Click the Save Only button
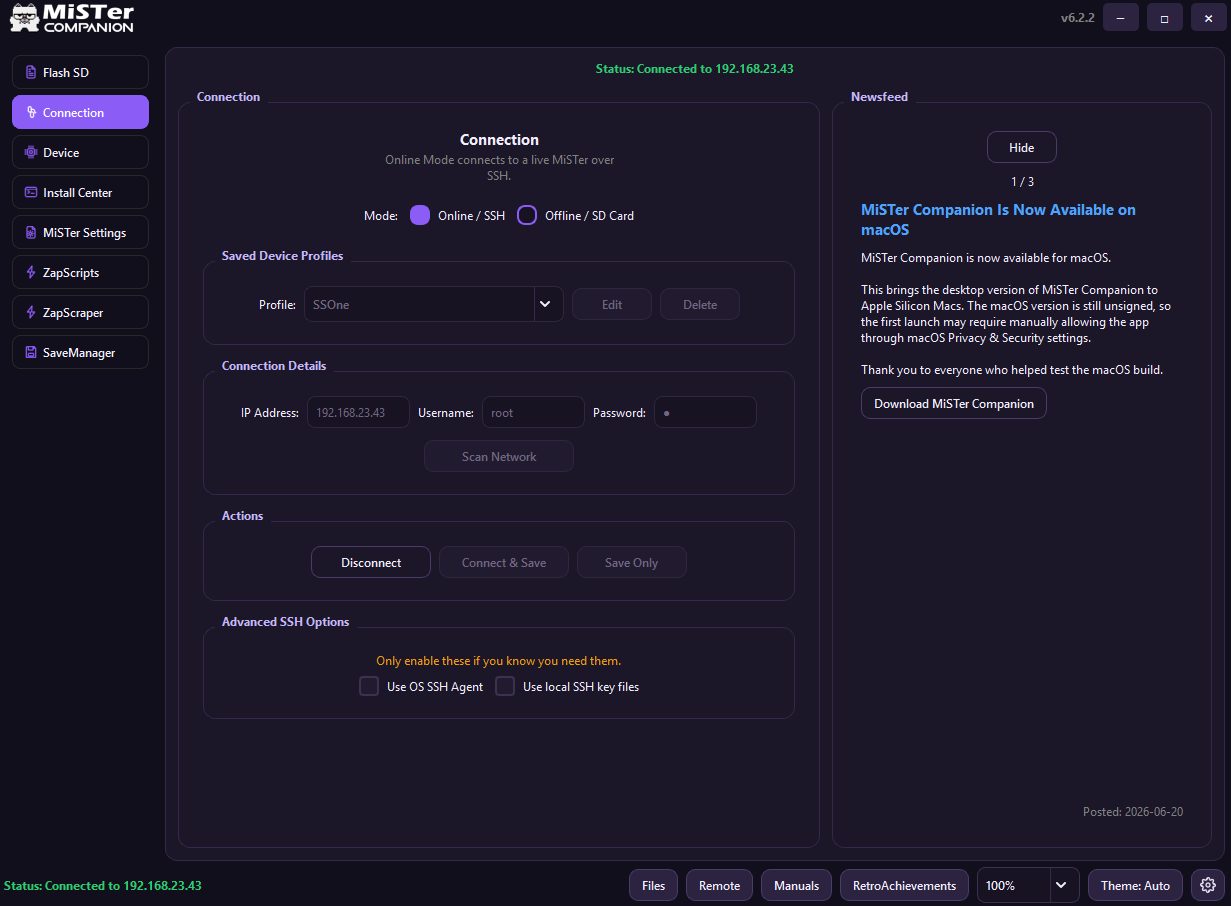Image resolution: width=1231 pixels, height=906 pixels. (x=632, y=562)
